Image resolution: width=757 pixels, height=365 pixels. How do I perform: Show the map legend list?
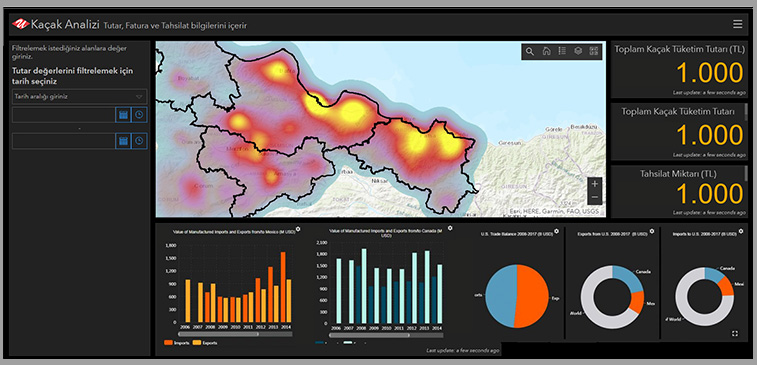562,52
